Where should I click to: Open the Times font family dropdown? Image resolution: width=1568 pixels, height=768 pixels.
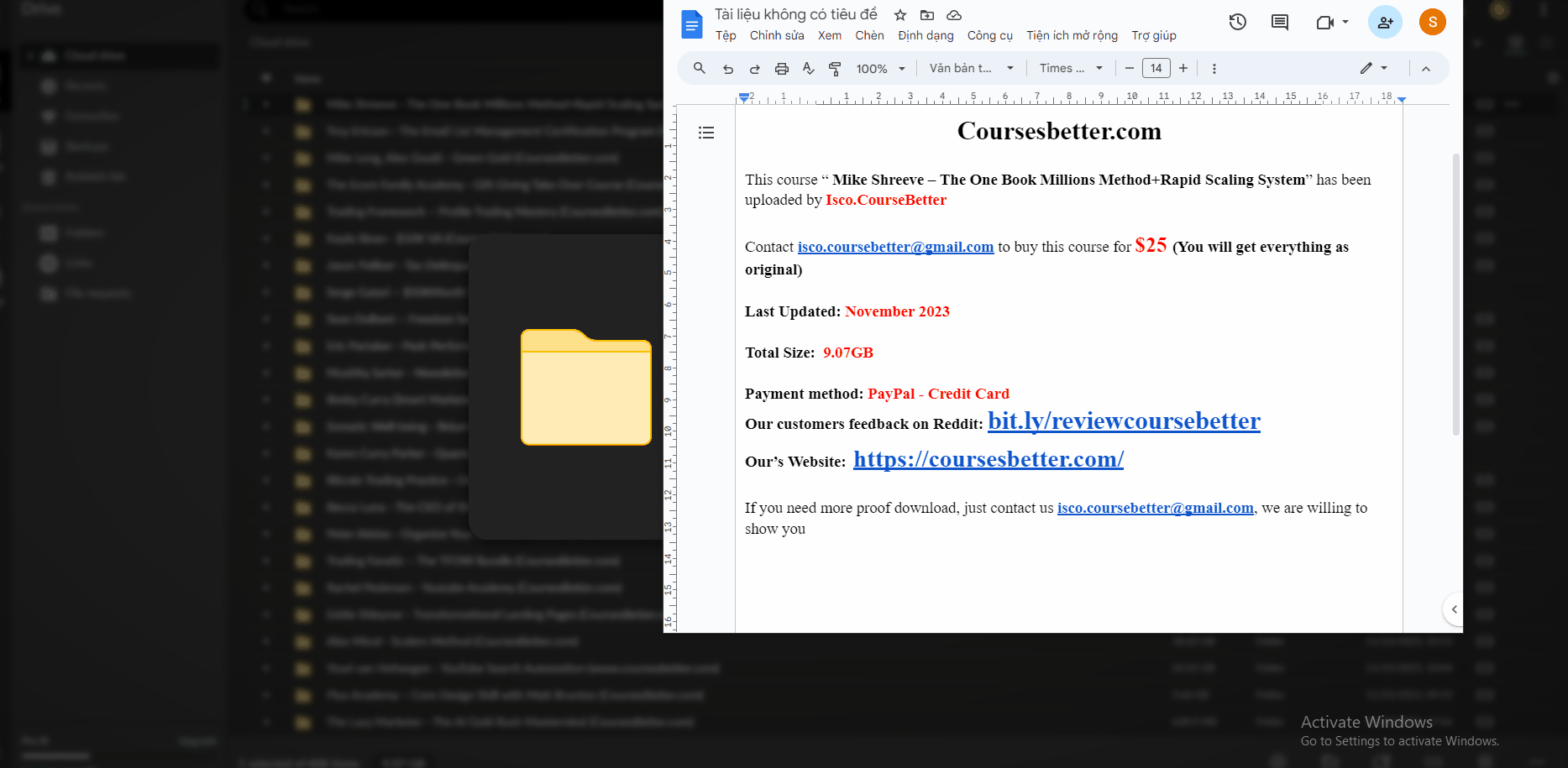click(1070, 68)
